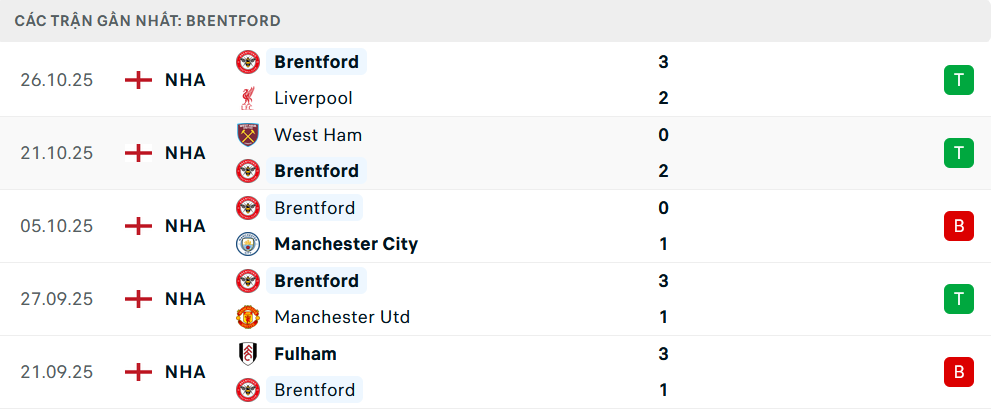Open the Manchester City team link
Image resolution: width=992 pixels, height=411 pixels.
pos(346,244)
